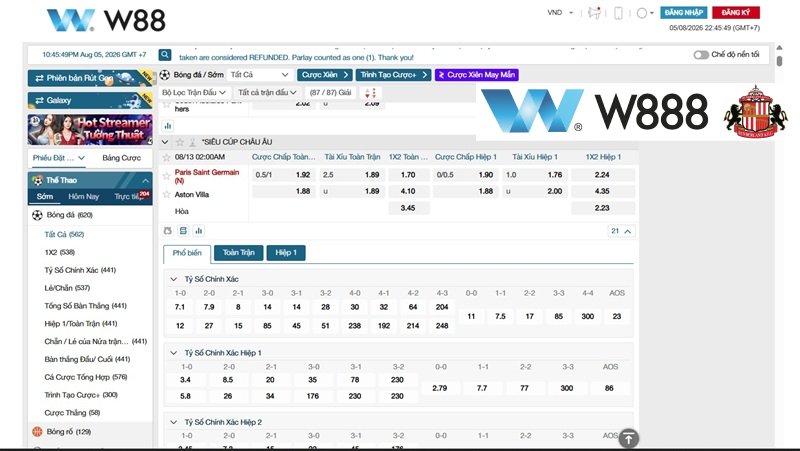Open Hot Streamer Tướng Thuật banner
Screen dimensions: 800x451
click(90, 130)
